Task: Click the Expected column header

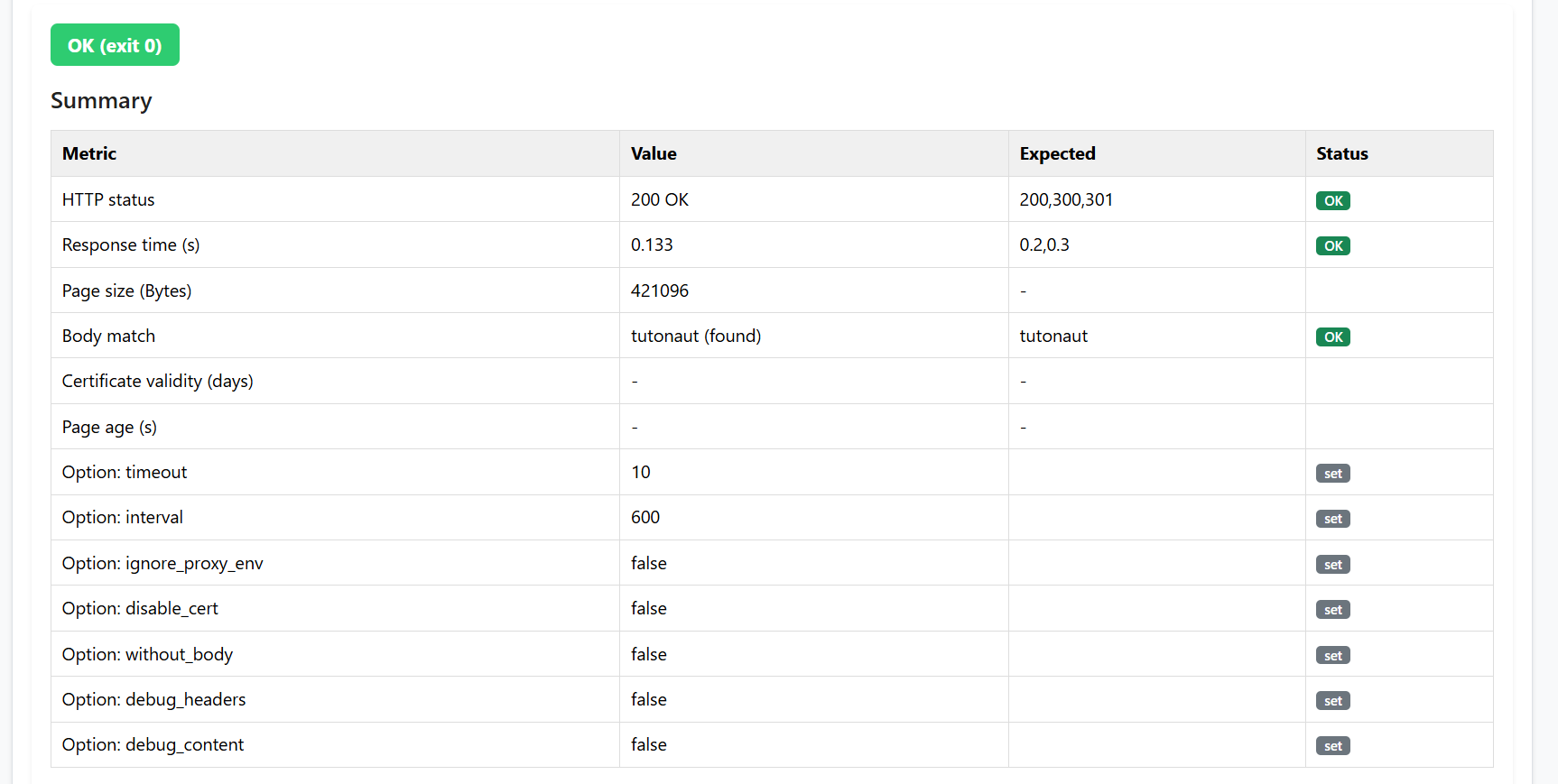Action: pyautogui.click(x=1057, y=153)
